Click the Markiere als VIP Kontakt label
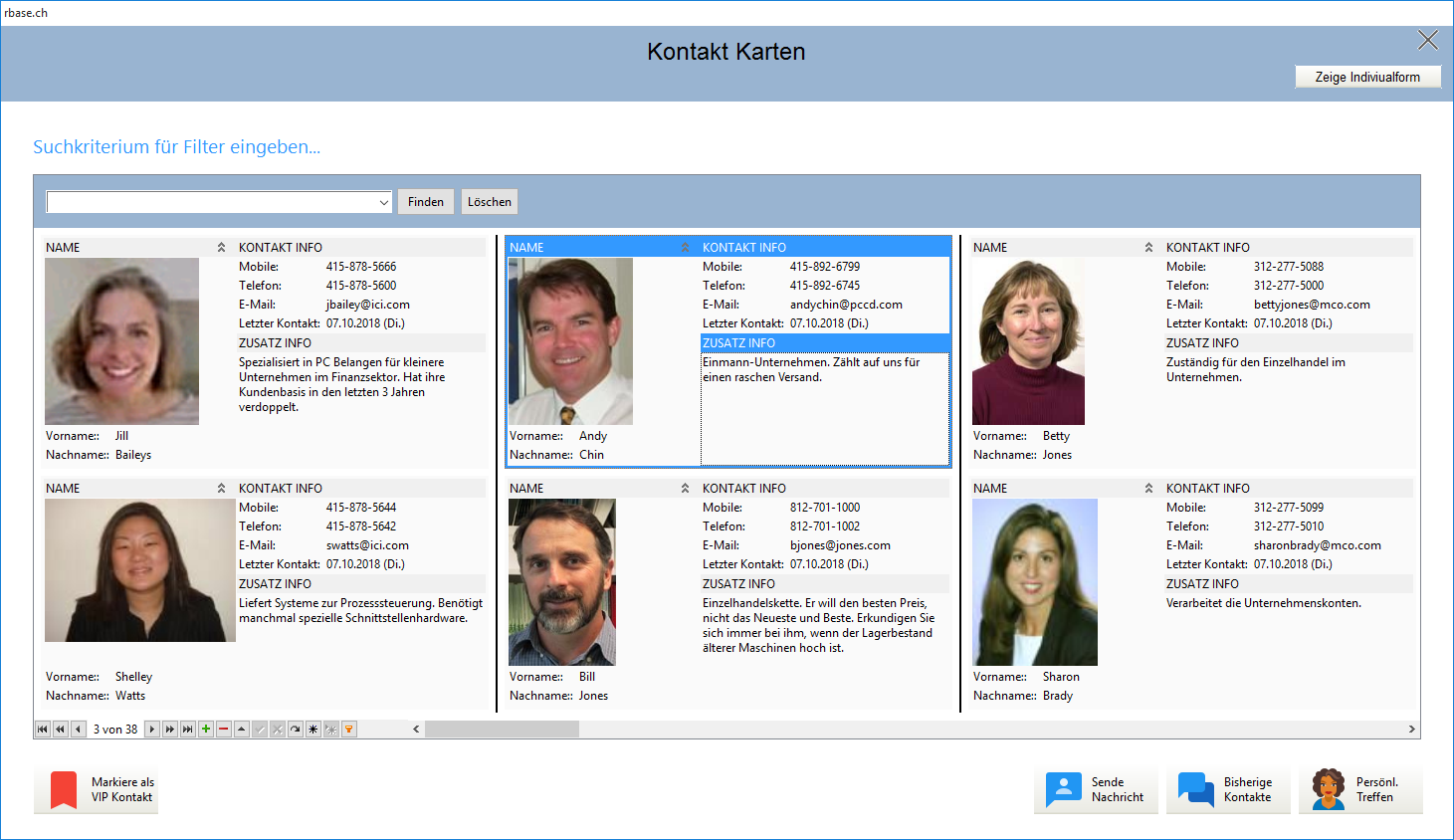 coord(122,790)
